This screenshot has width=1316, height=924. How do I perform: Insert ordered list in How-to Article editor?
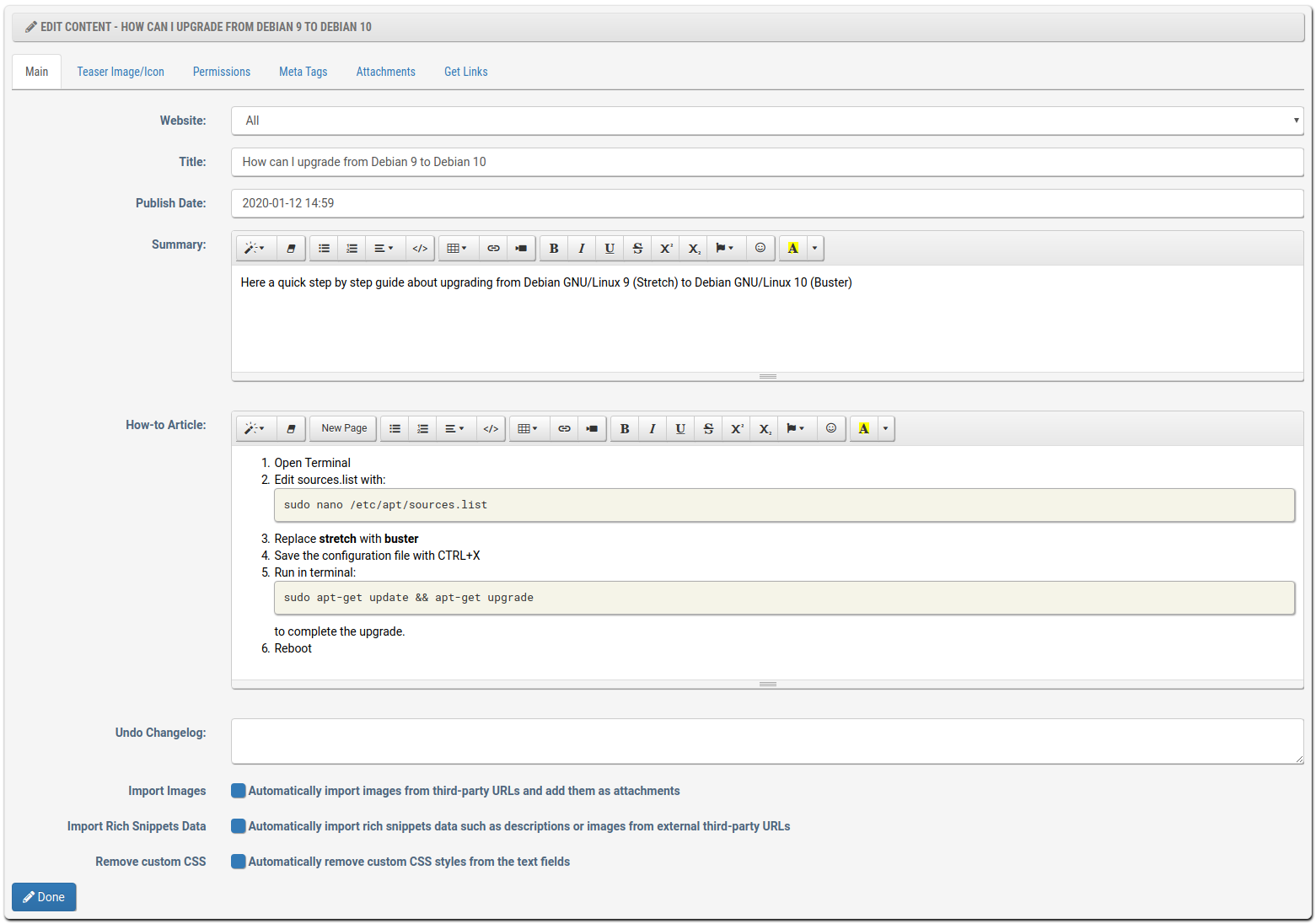coord(422,428)
